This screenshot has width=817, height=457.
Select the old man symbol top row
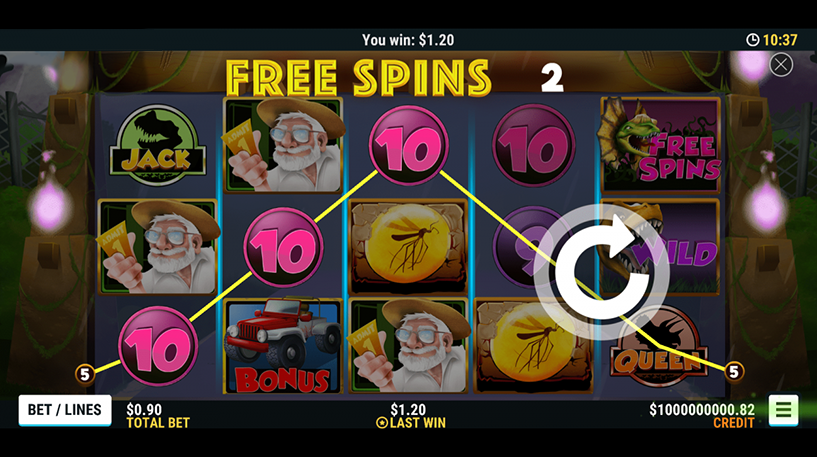pos(284,145)
